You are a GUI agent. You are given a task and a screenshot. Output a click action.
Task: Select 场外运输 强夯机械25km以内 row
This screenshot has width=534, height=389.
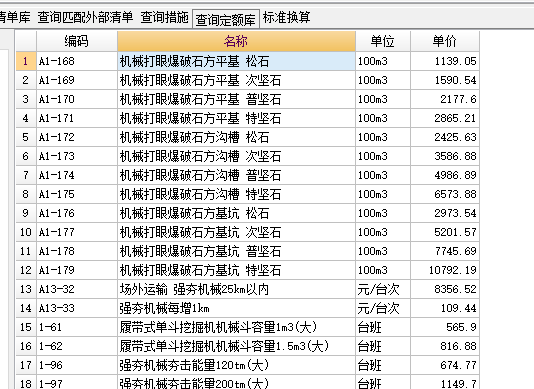coord(236,290)
